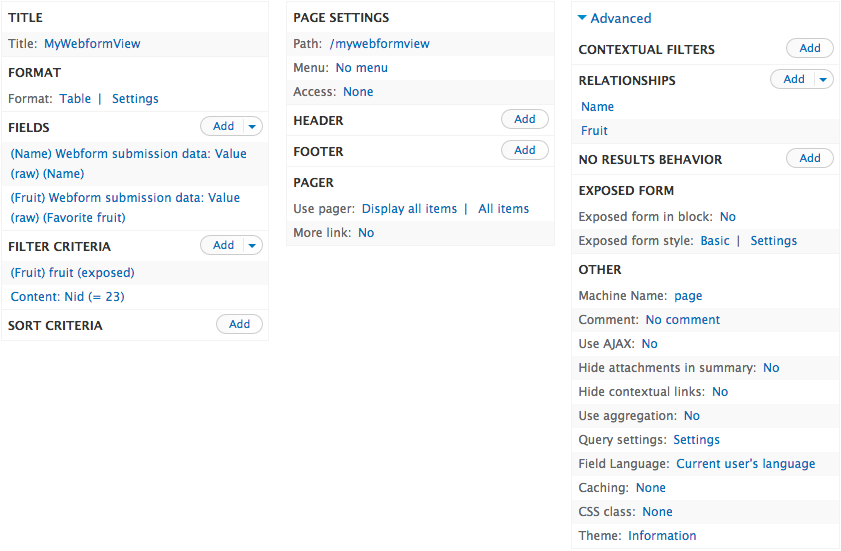This screenshot has width=841, height=551.
Task: Open the Filter Criteria Add dropdown arrow
Action: click(x=253, y=245)
